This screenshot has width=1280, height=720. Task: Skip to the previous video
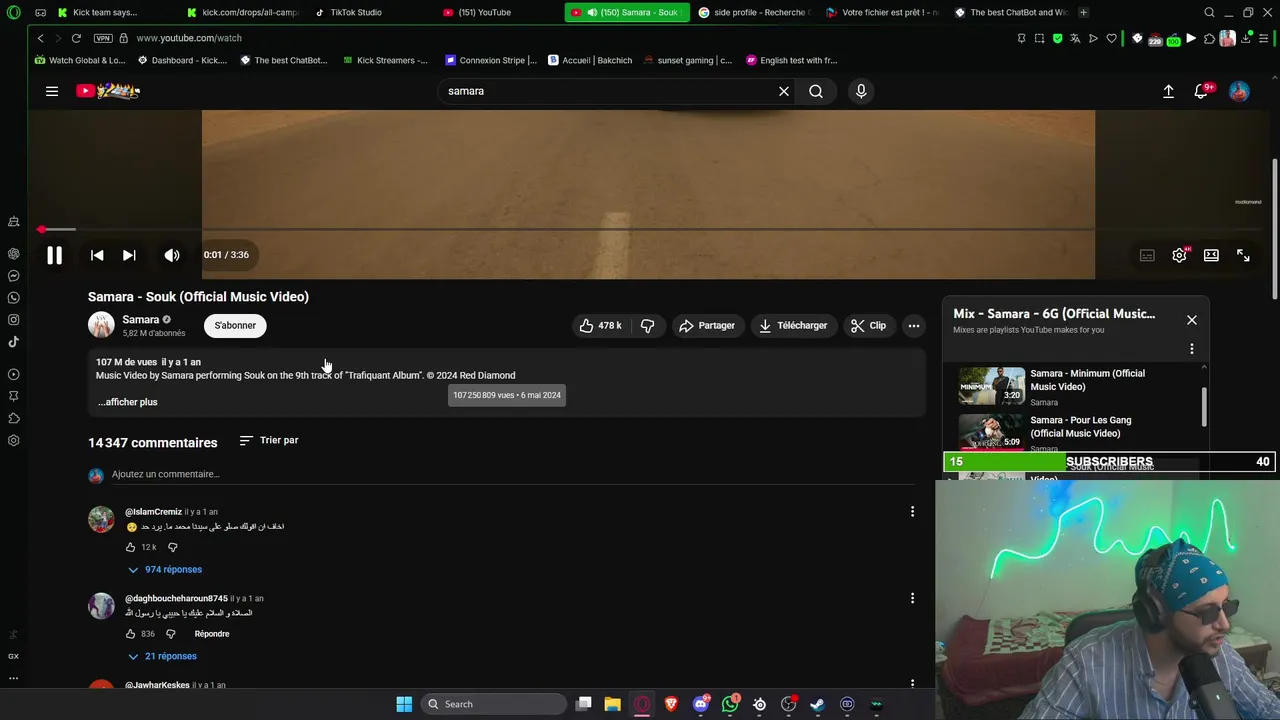pyautogui.click(x=97, y=255)
